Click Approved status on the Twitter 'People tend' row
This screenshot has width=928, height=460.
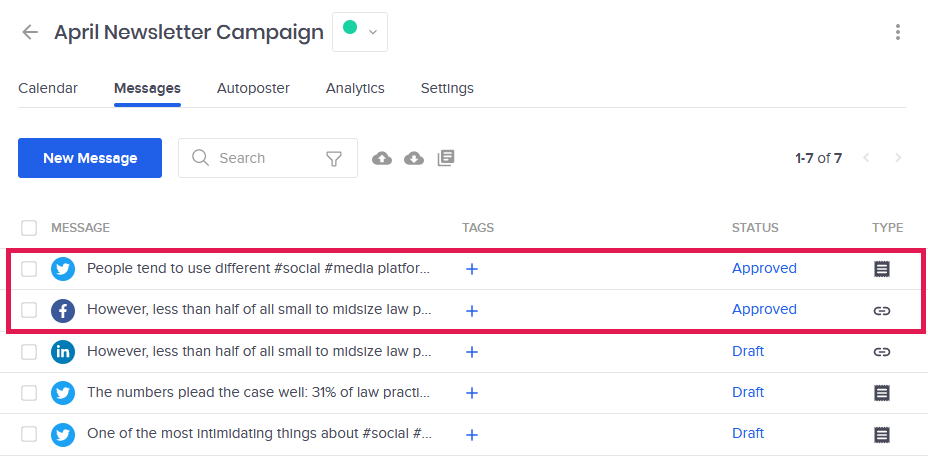pyautogui.click(x=764, y=268)
